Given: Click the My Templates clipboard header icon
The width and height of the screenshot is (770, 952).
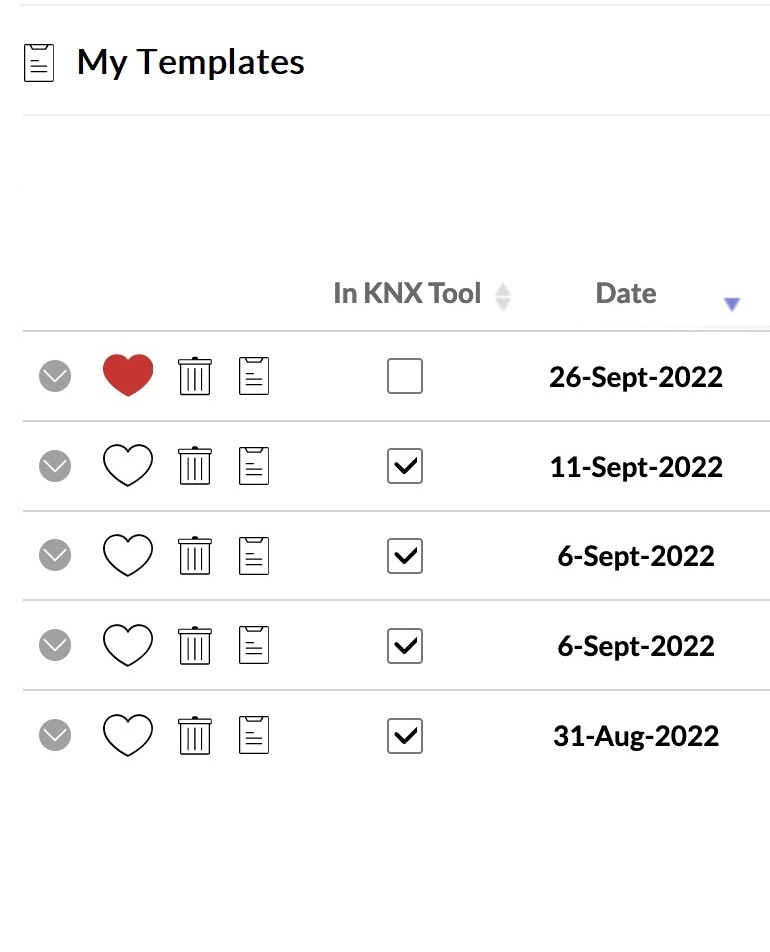Looking at the screenshot, I should tap(39, 63).
